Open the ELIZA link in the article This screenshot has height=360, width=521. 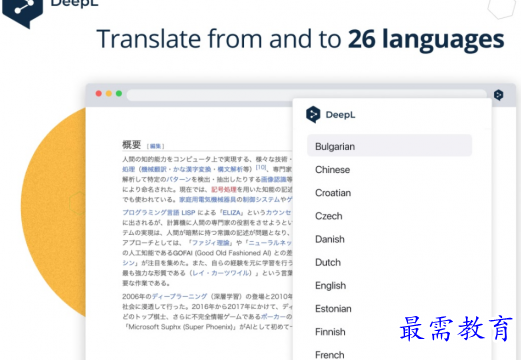pyautogui.click(x=231, y=212)
